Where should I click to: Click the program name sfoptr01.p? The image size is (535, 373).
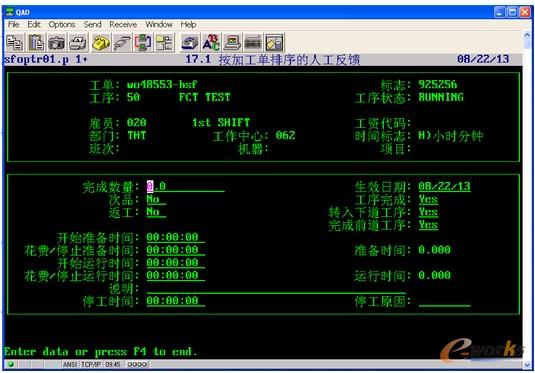click(x=36, y=59)
